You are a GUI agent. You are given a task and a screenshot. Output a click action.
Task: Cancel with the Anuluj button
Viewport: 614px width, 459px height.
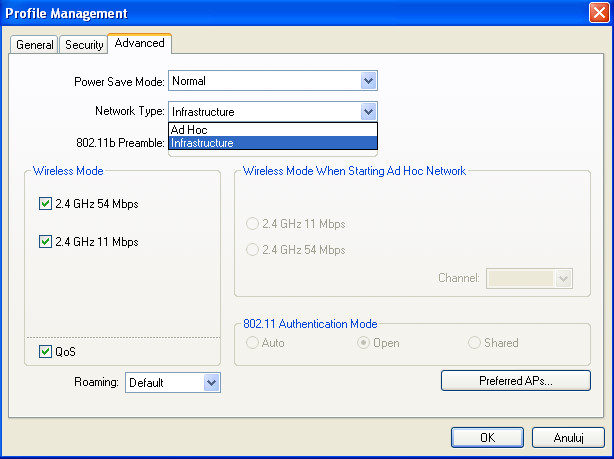tap(569, 437)
